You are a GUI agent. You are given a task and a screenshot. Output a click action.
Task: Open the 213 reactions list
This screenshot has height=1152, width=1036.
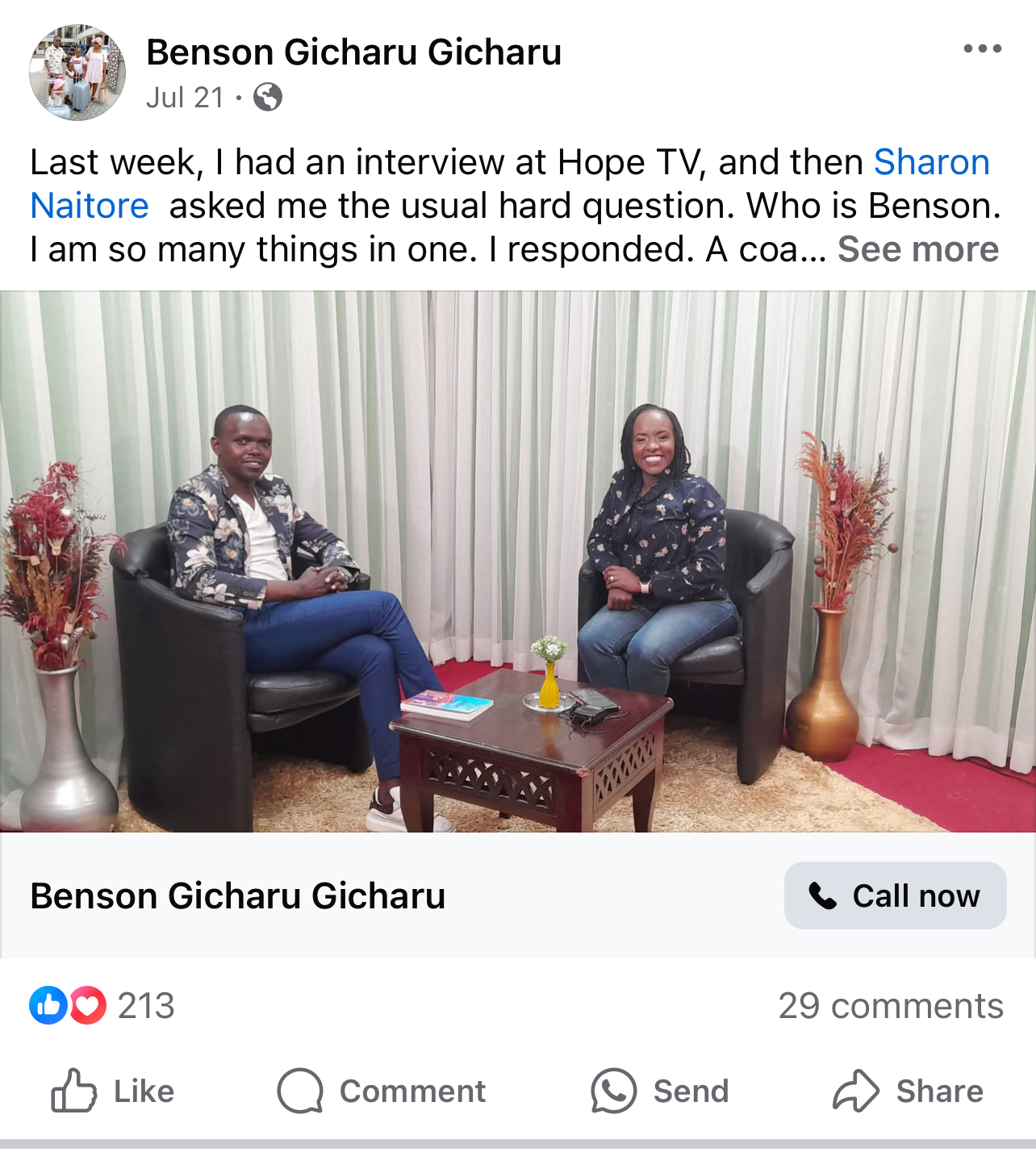(x=146, y=1006)
